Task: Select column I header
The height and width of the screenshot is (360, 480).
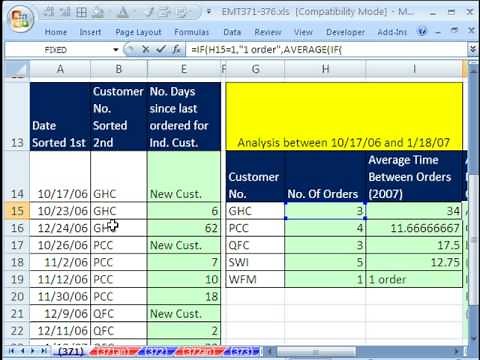Action: [x=414, y=69]
